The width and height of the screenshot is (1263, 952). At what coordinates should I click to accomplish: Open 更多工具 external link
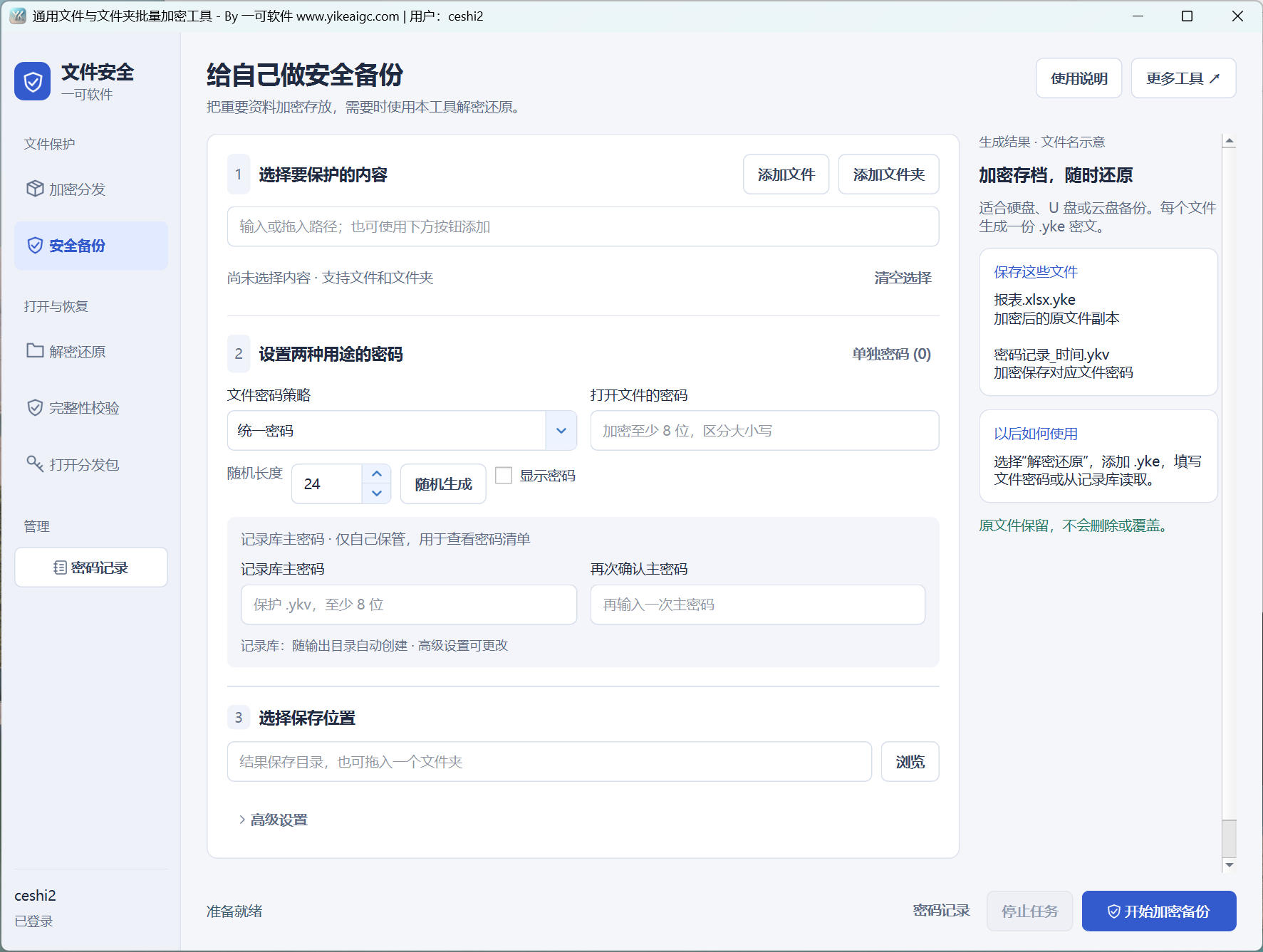coord(1184,78)
